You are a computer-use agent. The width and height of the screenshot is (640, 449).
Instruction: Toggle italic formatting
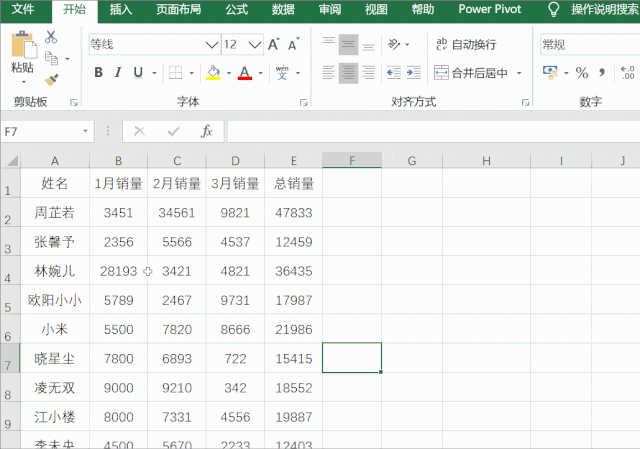118,73
